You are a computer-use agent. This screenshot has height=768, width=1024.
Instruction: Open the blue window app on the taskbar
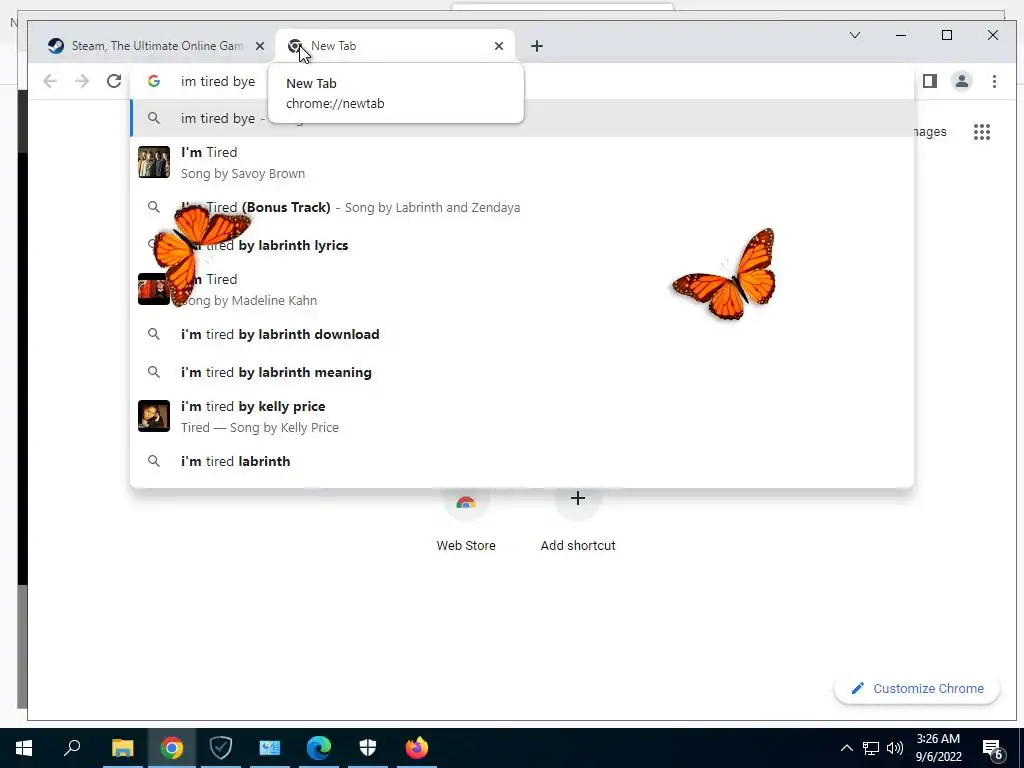270,748
